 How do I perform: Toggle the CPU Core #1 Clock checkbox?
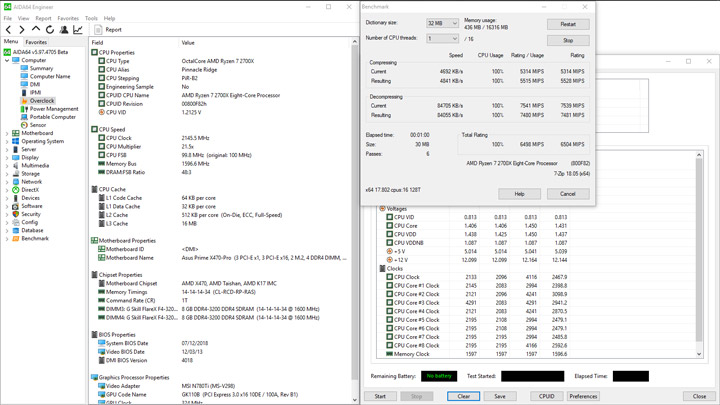(x=389, y=286)
